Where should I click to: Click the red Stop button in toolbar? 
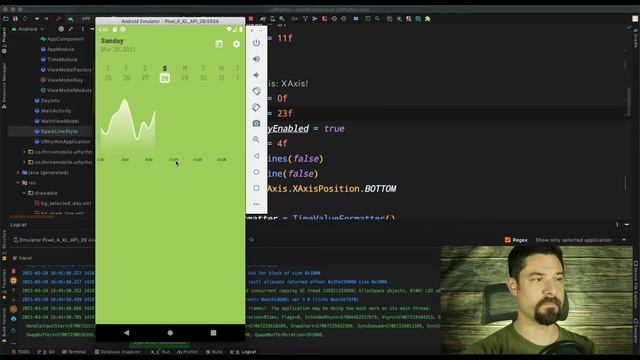pos(251,18)
